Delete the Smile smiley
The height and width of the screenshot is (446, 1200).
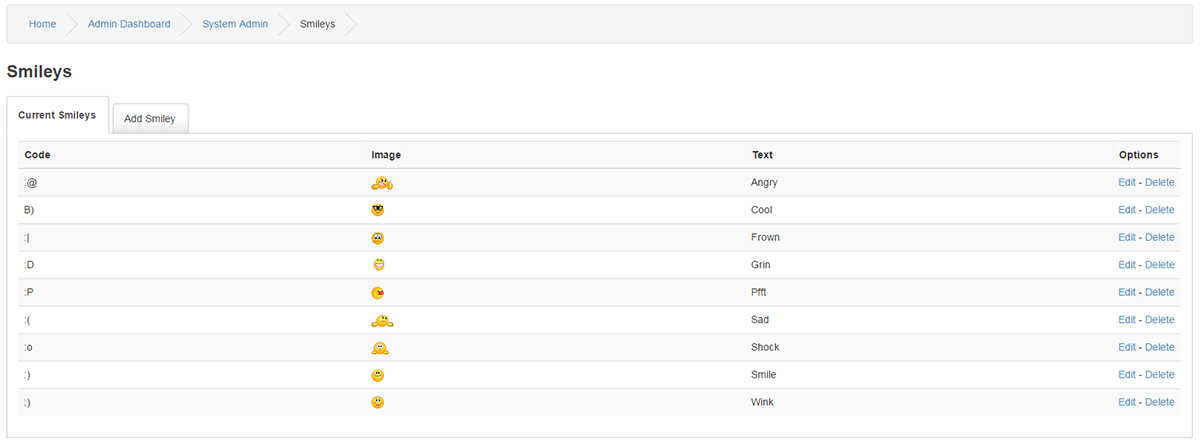[x=1160, y=375]
